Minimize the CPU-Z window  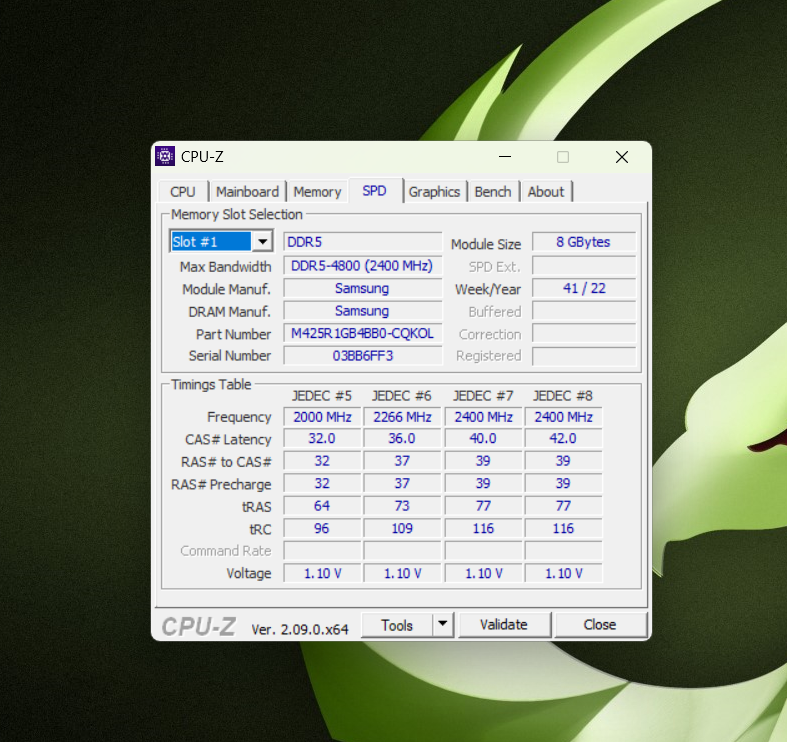(x=505, y=157)
